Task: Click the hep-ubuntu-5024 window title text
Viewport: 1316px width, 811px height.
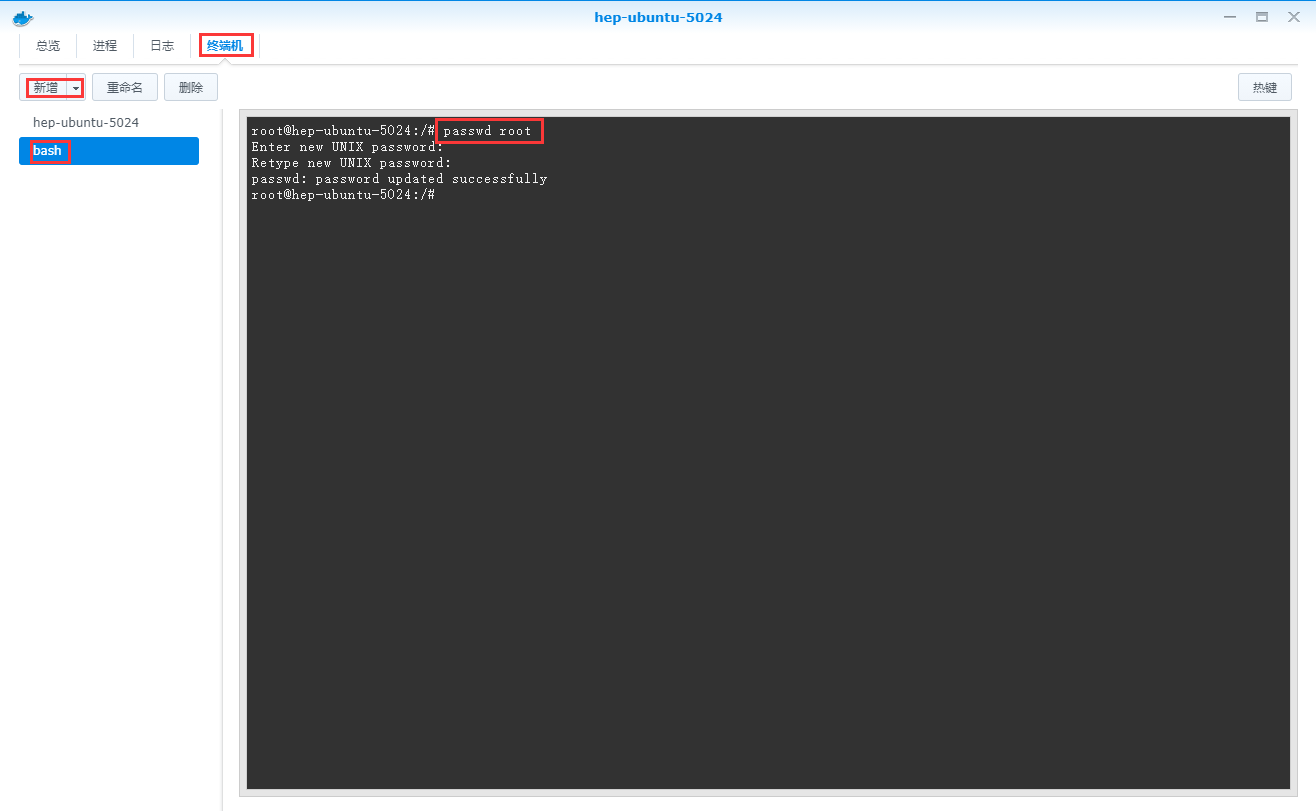Action: [658, 17]
